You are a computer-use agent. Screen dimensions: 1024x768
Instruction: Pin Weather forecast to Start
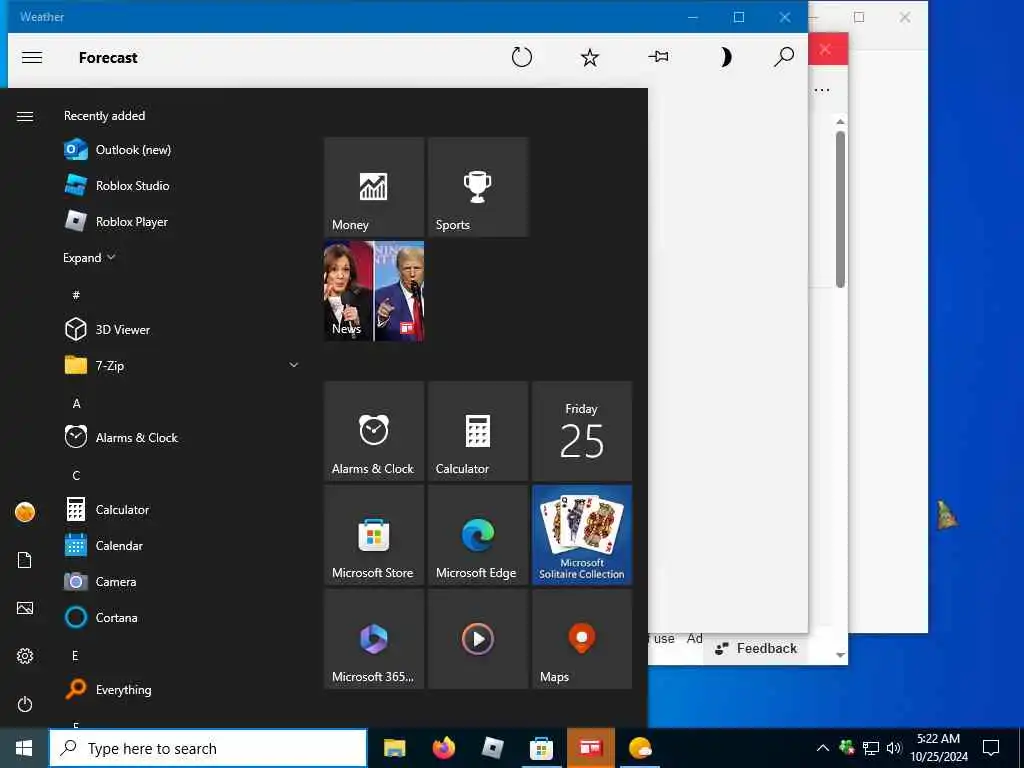tap(658, 57)
